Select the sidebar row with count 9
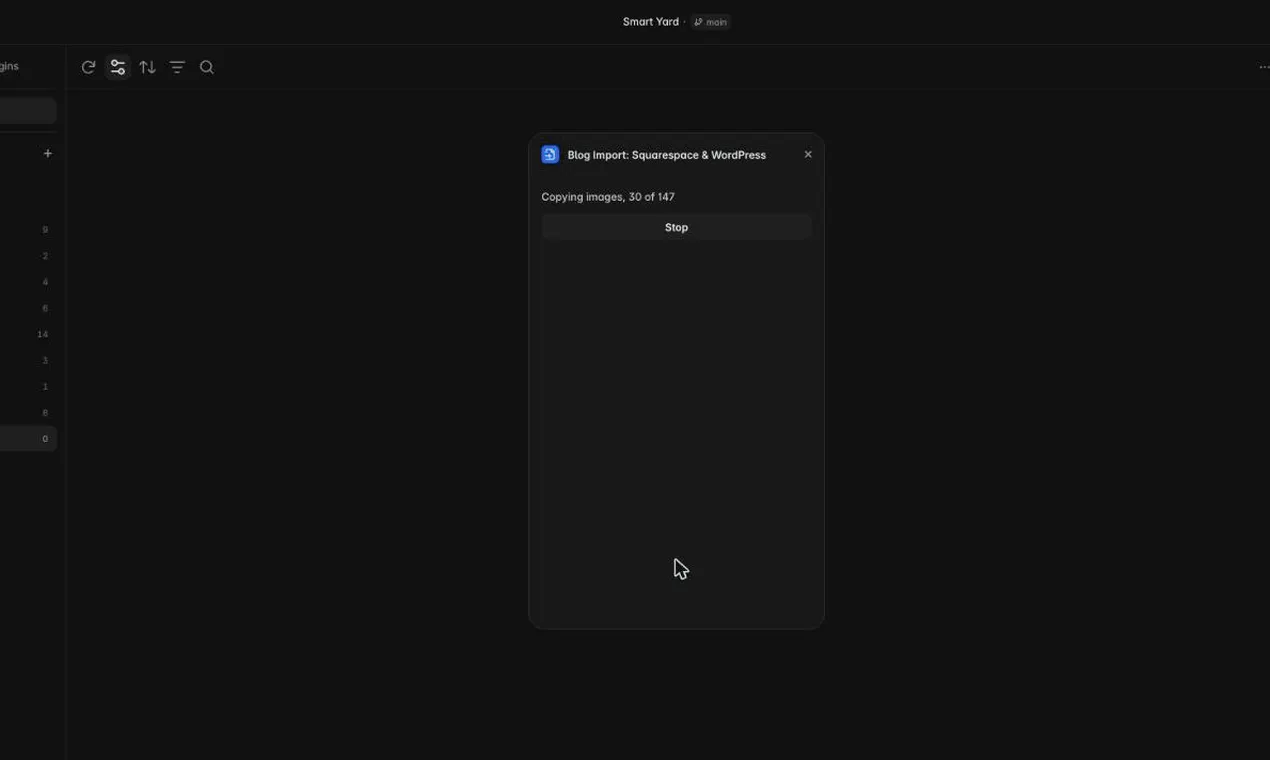Viewport: 1270px width, 760px height. tap(28, 230)
